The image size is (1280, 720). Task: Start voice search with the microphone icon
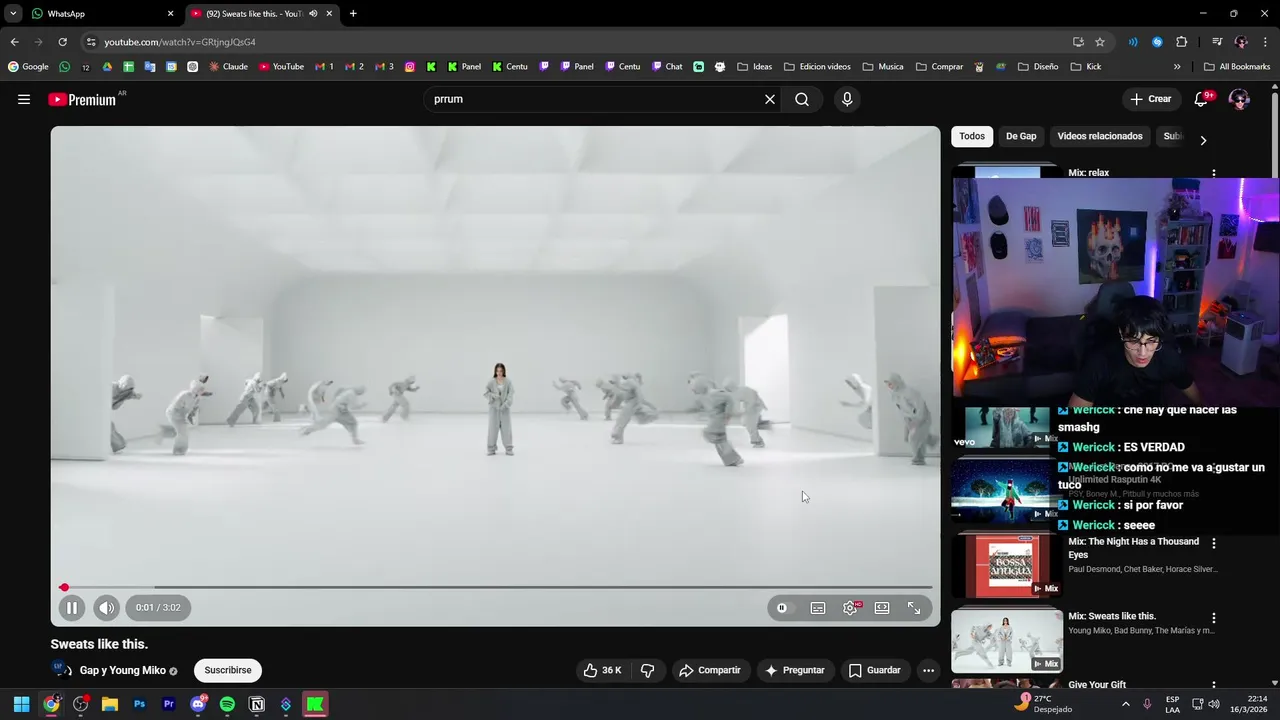click(847, 99)
